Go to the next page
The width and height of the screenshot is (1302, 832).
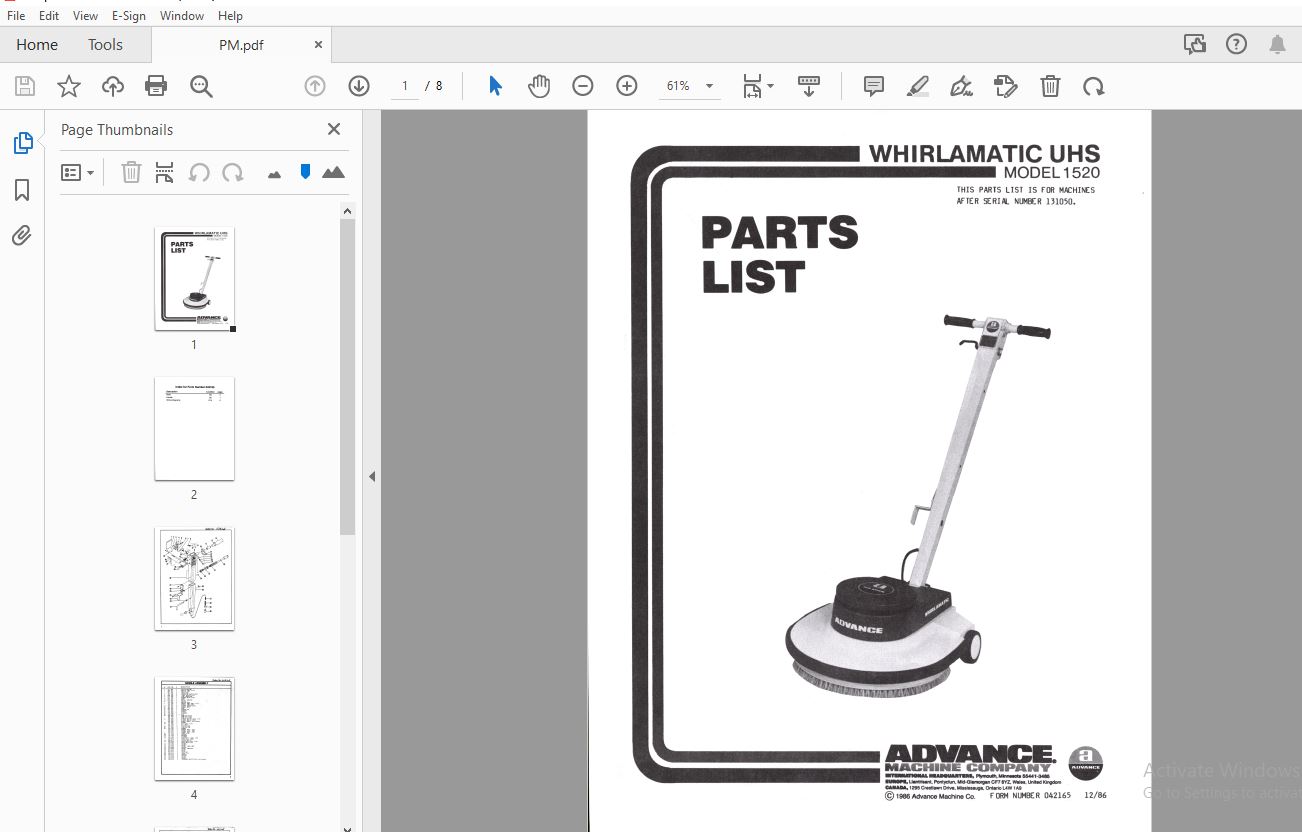point(359,86)
